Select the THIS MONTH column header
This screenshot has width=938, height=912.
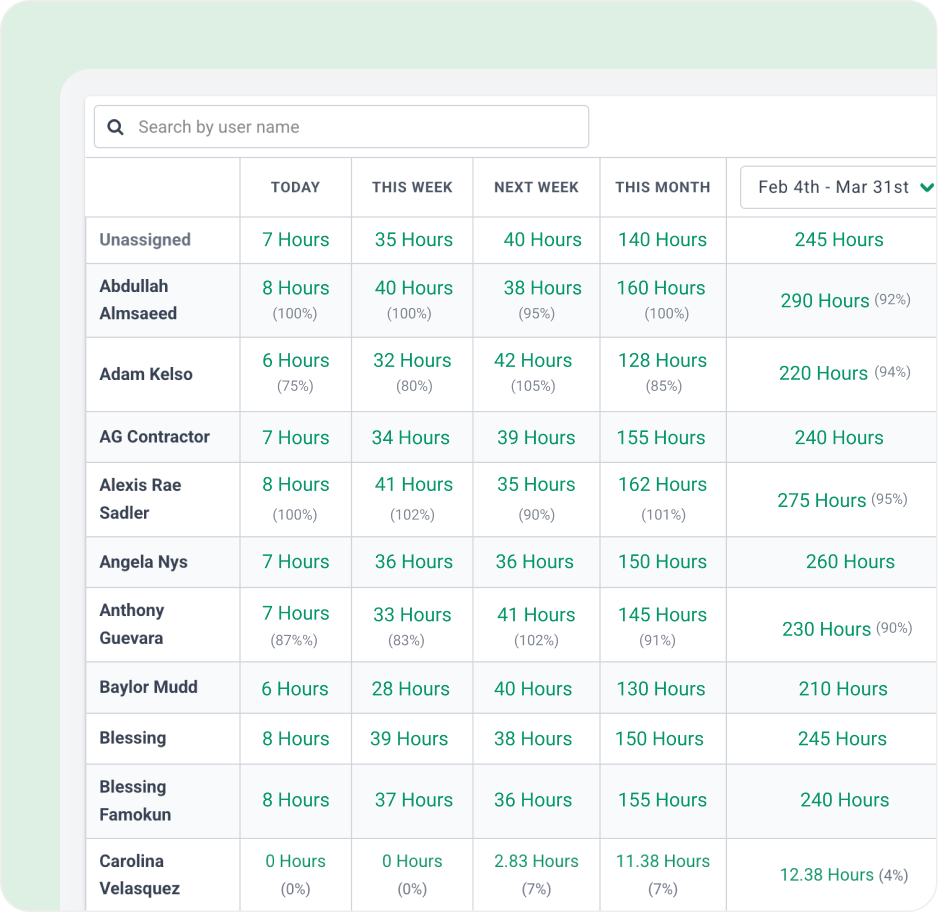click(x=663, y=187)
